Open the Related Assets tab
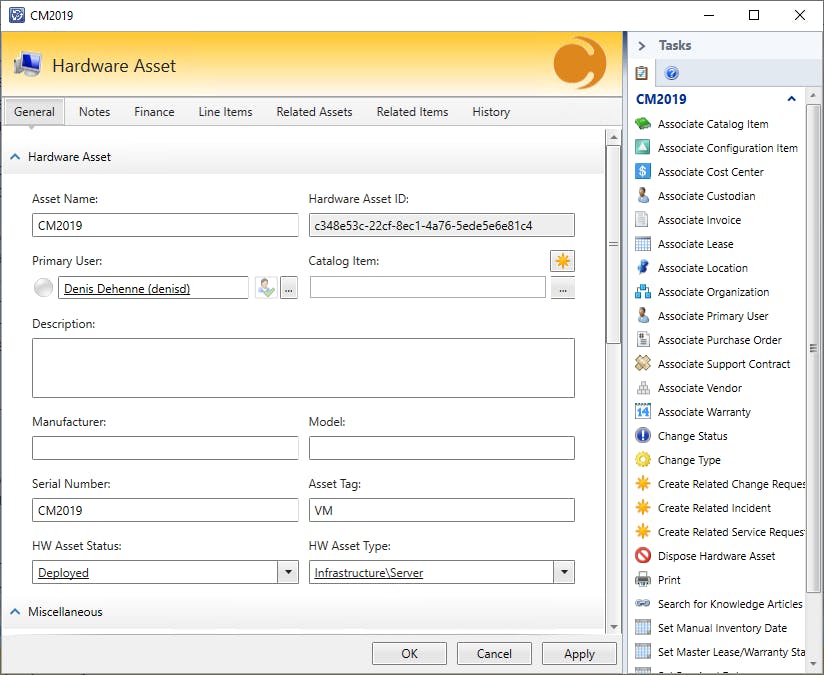The width and height of the screenshot is (824, 675). (x=314, y=112)
